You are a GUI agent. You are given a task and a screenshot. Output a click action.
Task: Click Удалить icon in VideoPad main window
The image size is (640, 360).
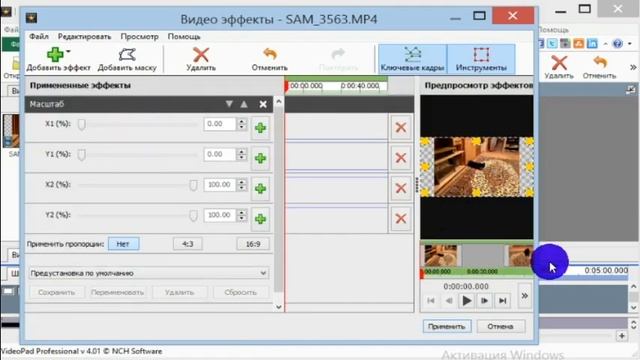pos(559,63)
